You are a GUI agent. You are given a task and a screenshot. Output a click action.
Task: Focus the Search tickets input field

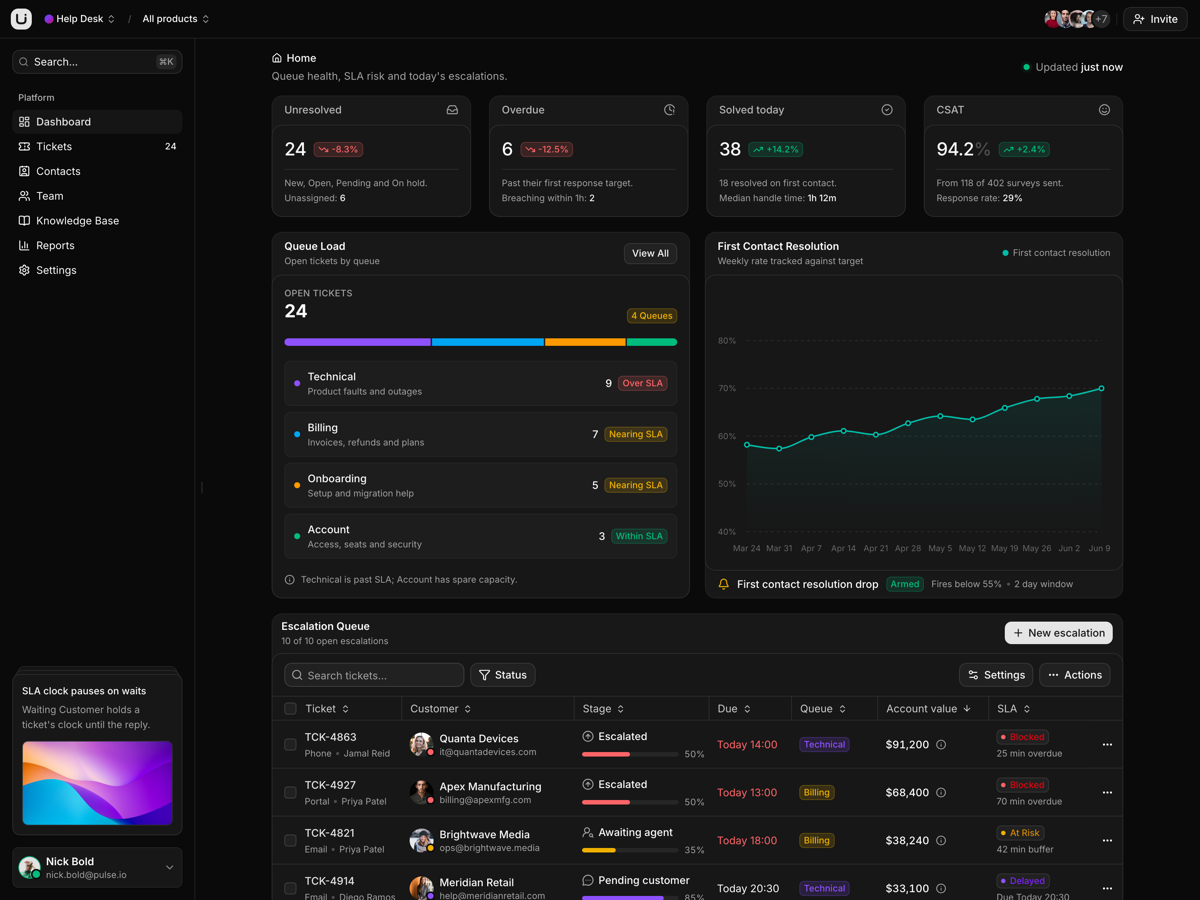[x=374, y=675]
